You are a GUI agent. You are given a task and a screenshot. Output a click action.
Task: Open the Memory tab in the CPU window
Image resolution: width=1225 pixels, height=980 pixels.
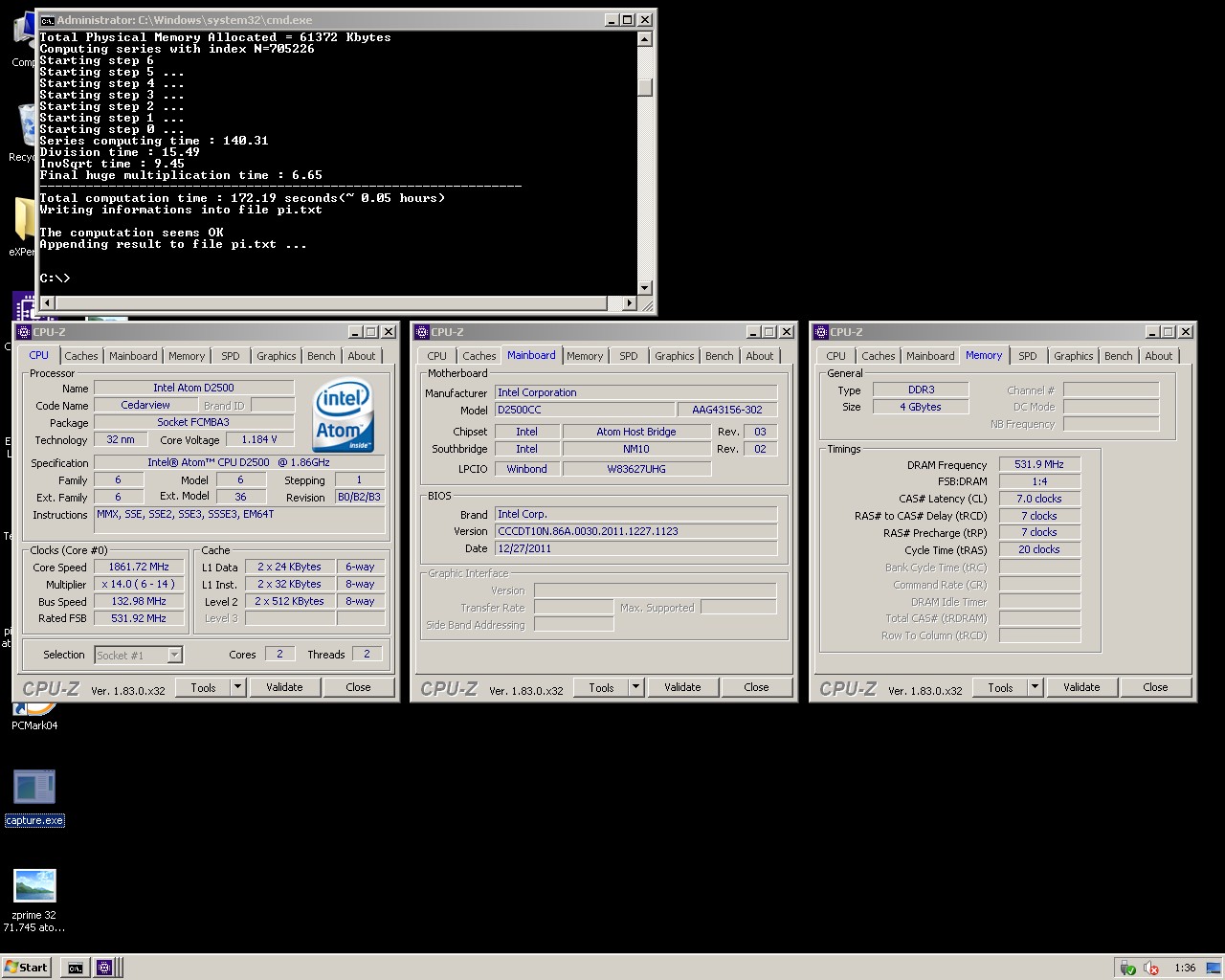(187, 356)
